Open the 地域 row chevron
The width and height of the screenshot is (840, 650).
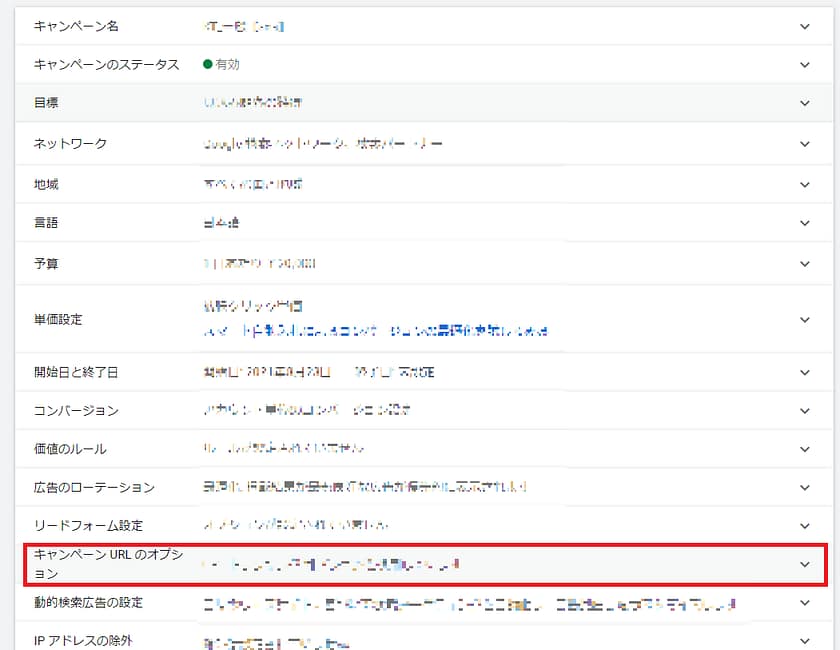click(x=805, y=184)
